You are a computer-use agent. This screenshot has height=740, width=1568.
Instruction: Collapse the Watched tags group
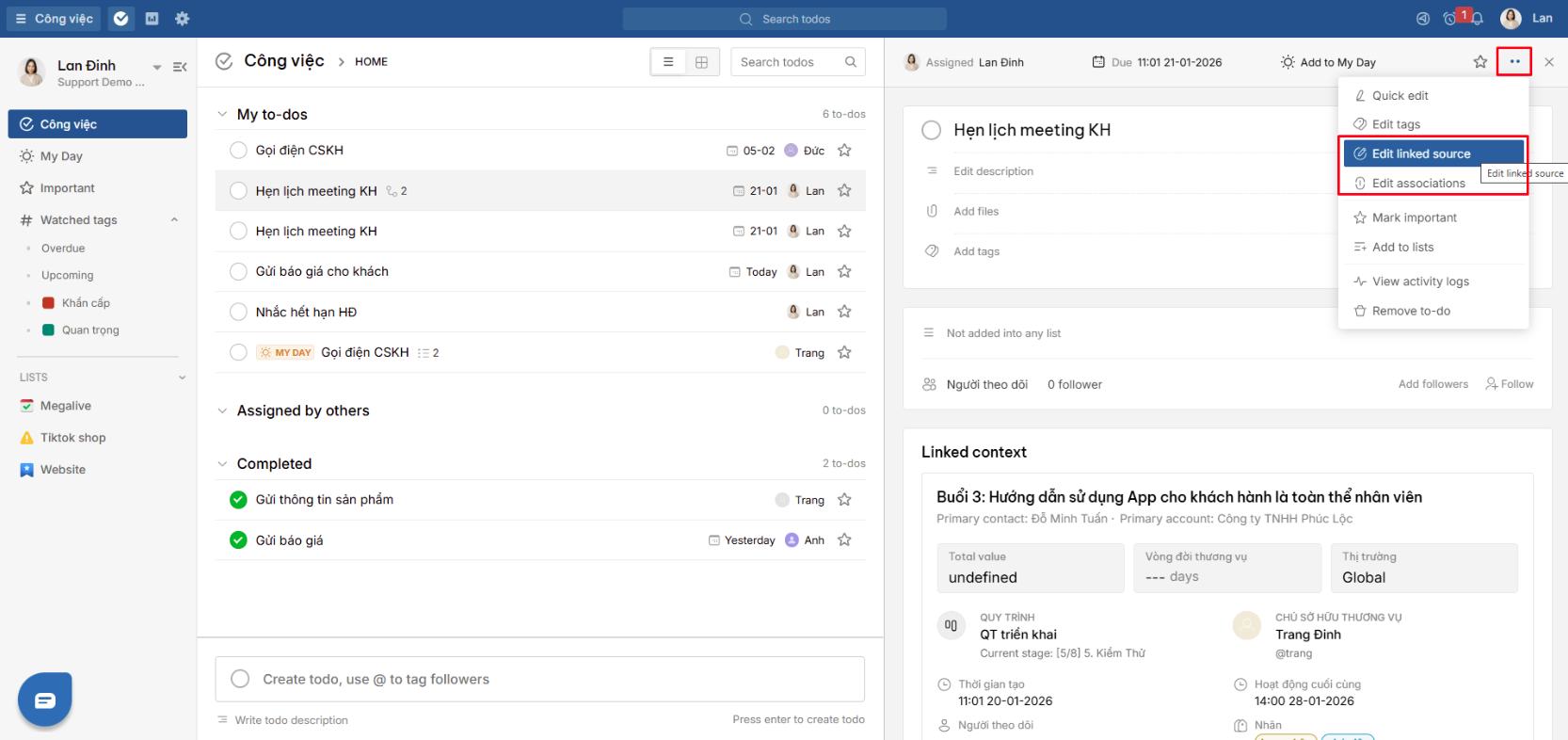[174, 220]
